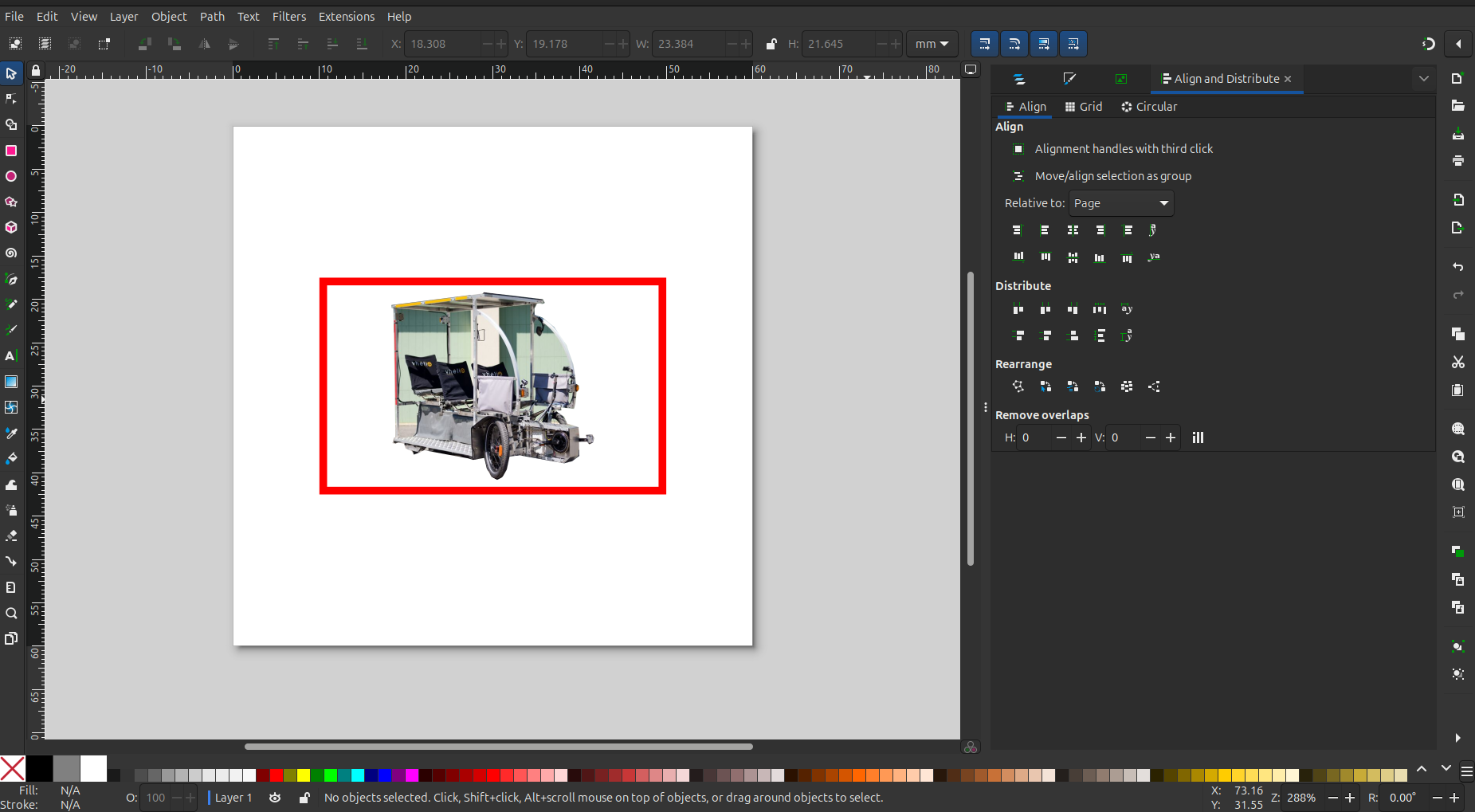Increase horizontal overlap H value
This screenshot has width=1475, height=812.
point(1081,437)
